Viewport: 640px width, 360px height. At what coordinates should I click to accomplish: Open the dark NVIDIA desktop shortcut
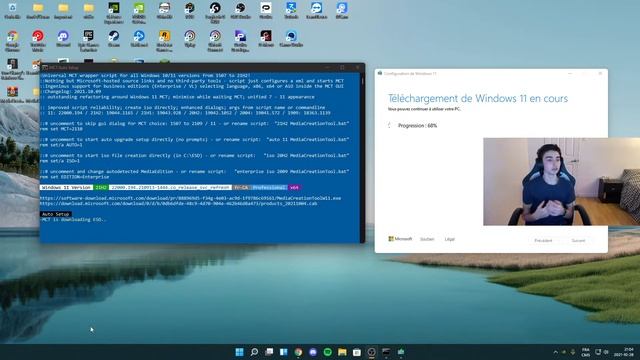tap(114, 12)
